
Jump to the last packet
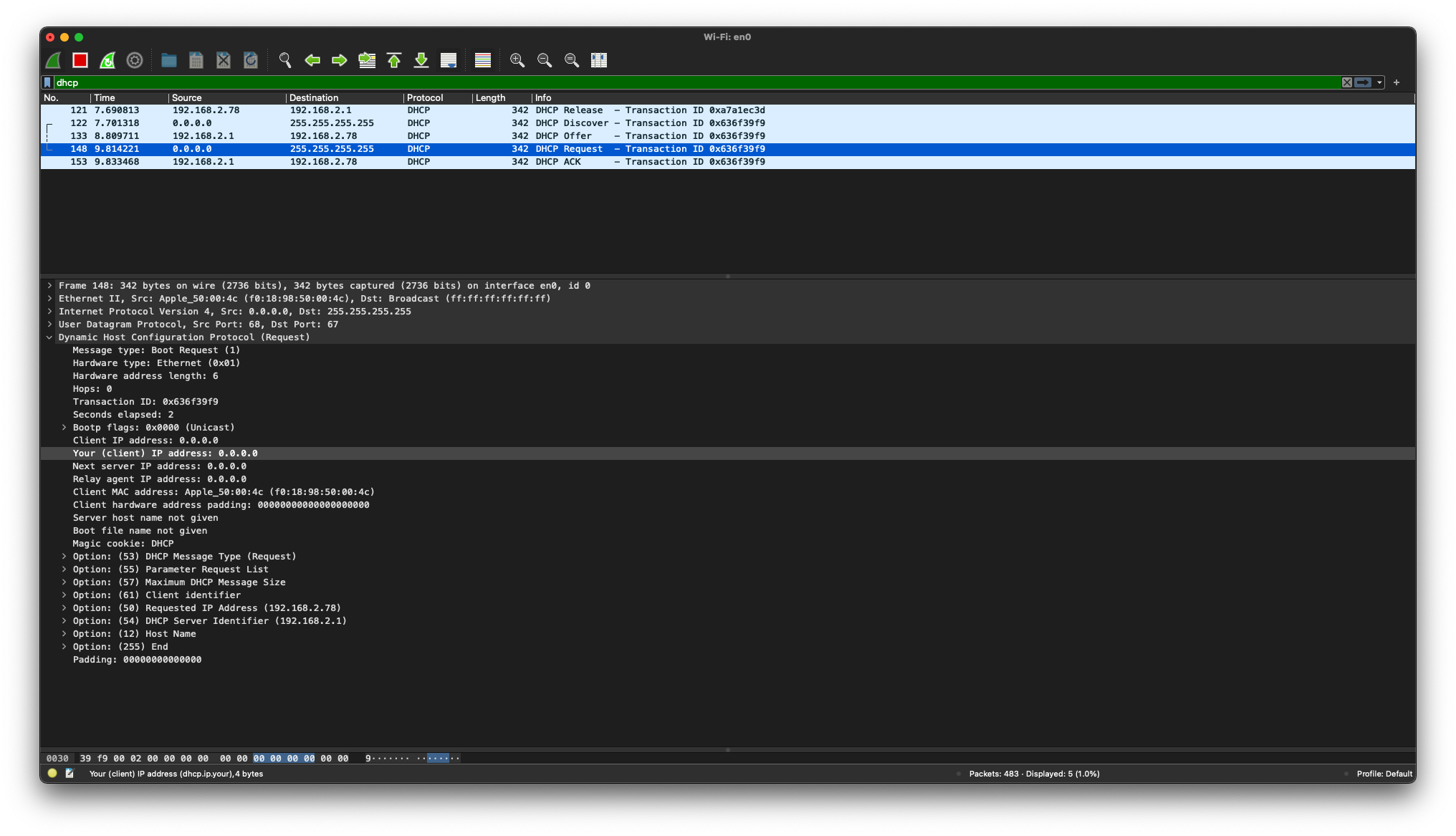click(421, 60)
